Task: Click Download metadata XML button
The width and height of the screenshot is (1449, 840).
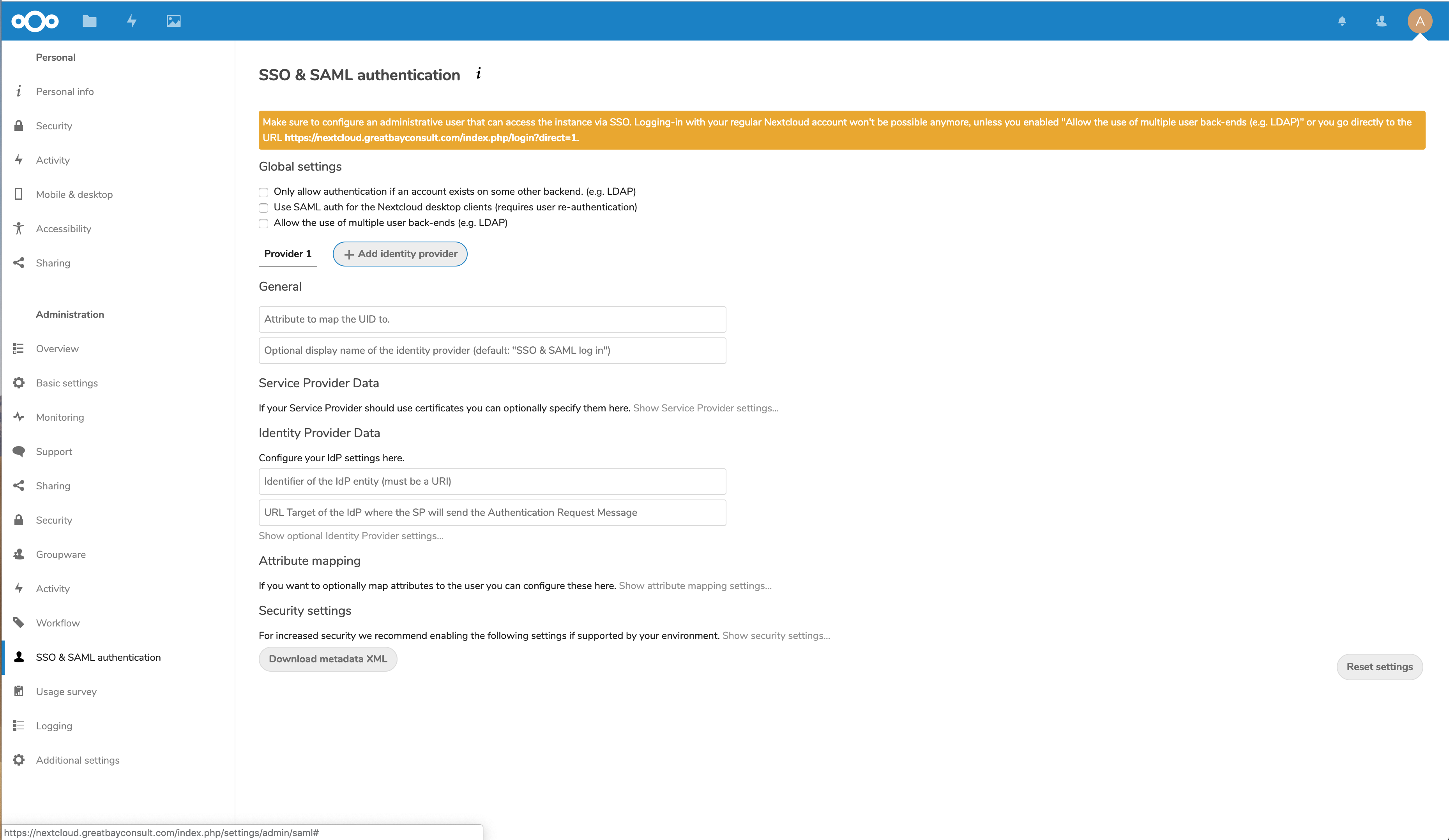Action: (x=328, y=659)
